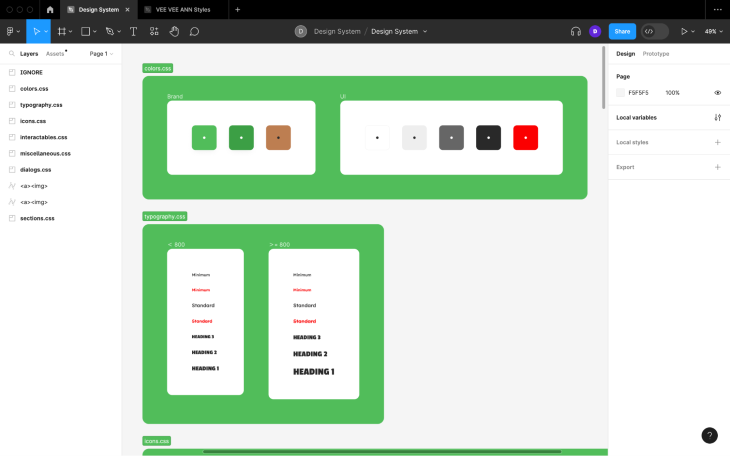Open Frame tool options dropdown arrow
730x456 pixels.
pos(70,31)
